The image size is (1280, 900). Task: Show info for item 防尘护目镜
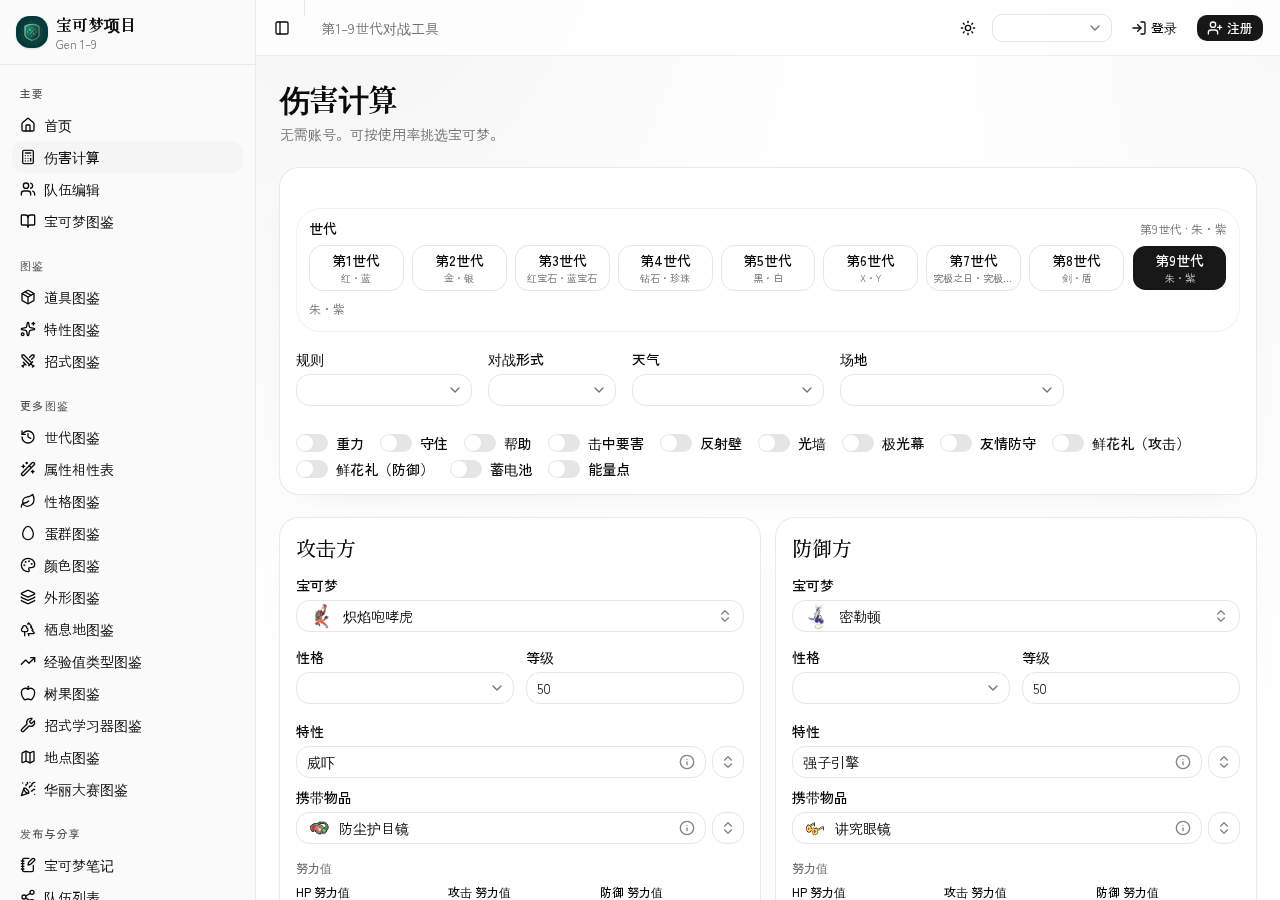tap(687, 828)
